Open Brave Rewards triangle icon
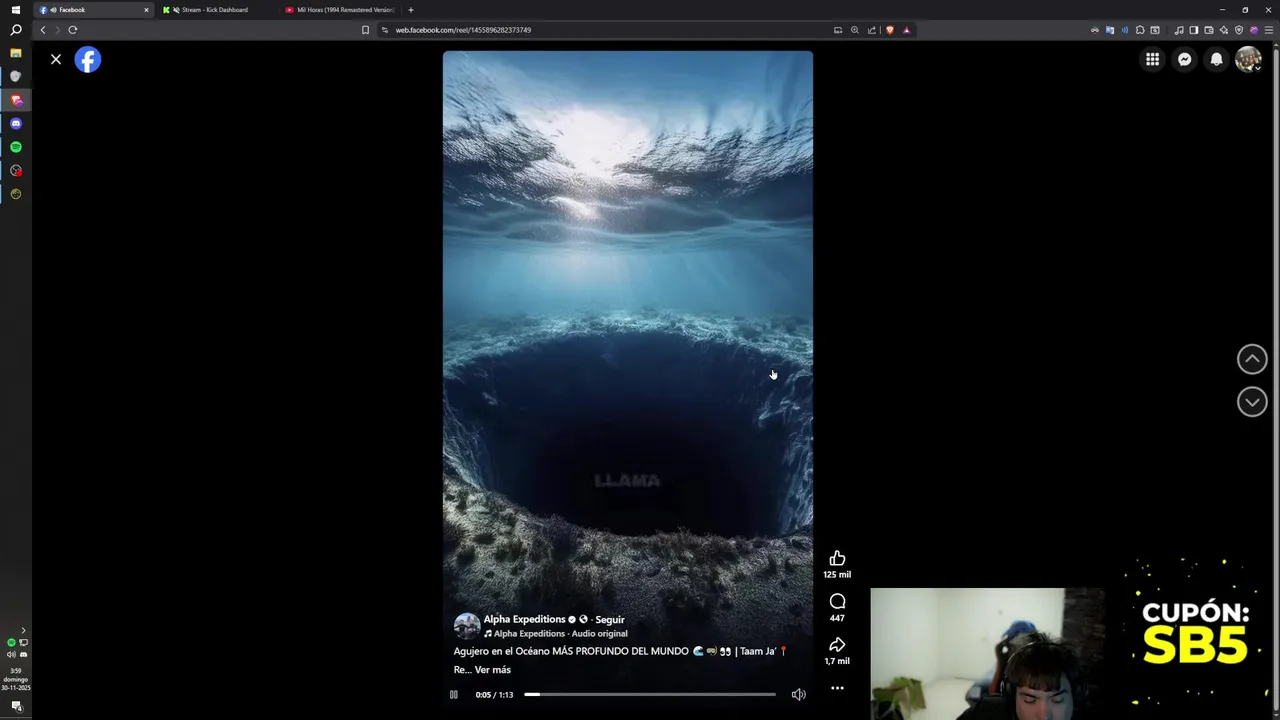 907,30
